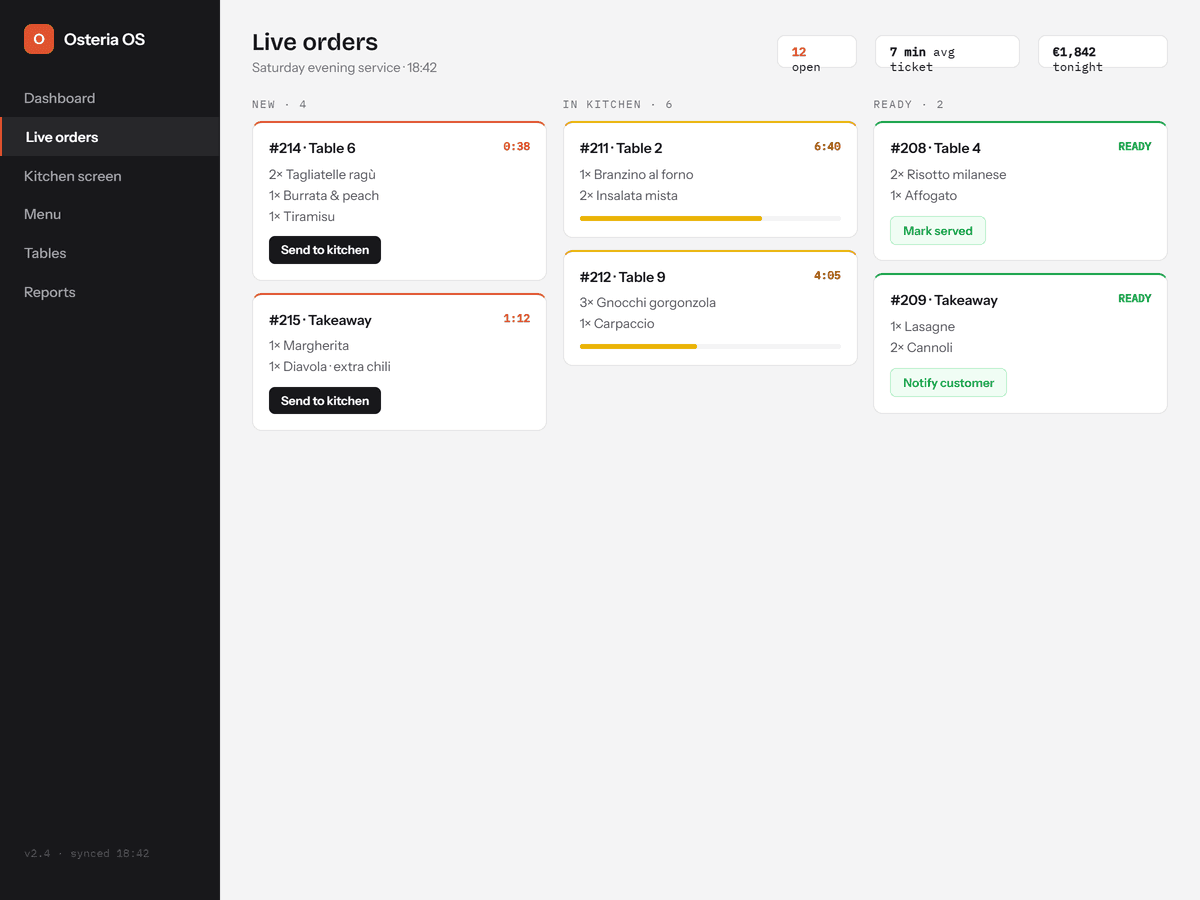This screenshot has width=1200, height=900.
Task: Click the 4:05 timer on order #212
Action: coord(827,275)
